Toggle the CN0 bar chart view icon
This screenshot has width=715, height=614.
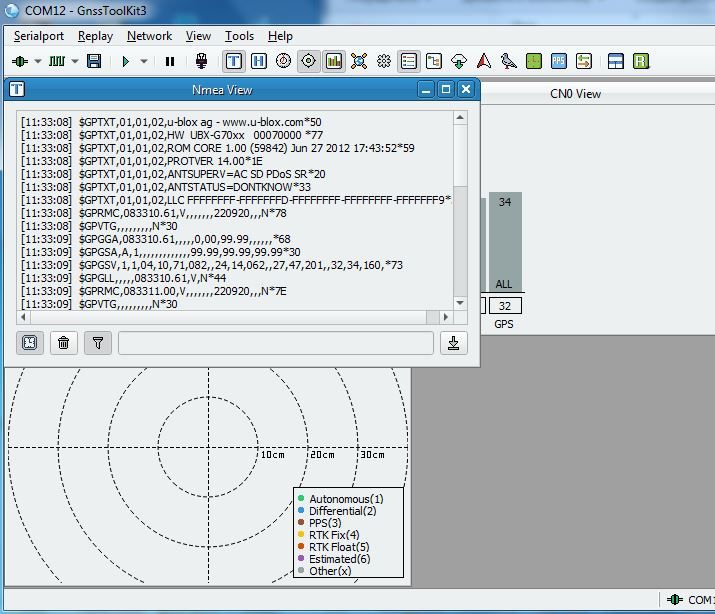point(334,61)
